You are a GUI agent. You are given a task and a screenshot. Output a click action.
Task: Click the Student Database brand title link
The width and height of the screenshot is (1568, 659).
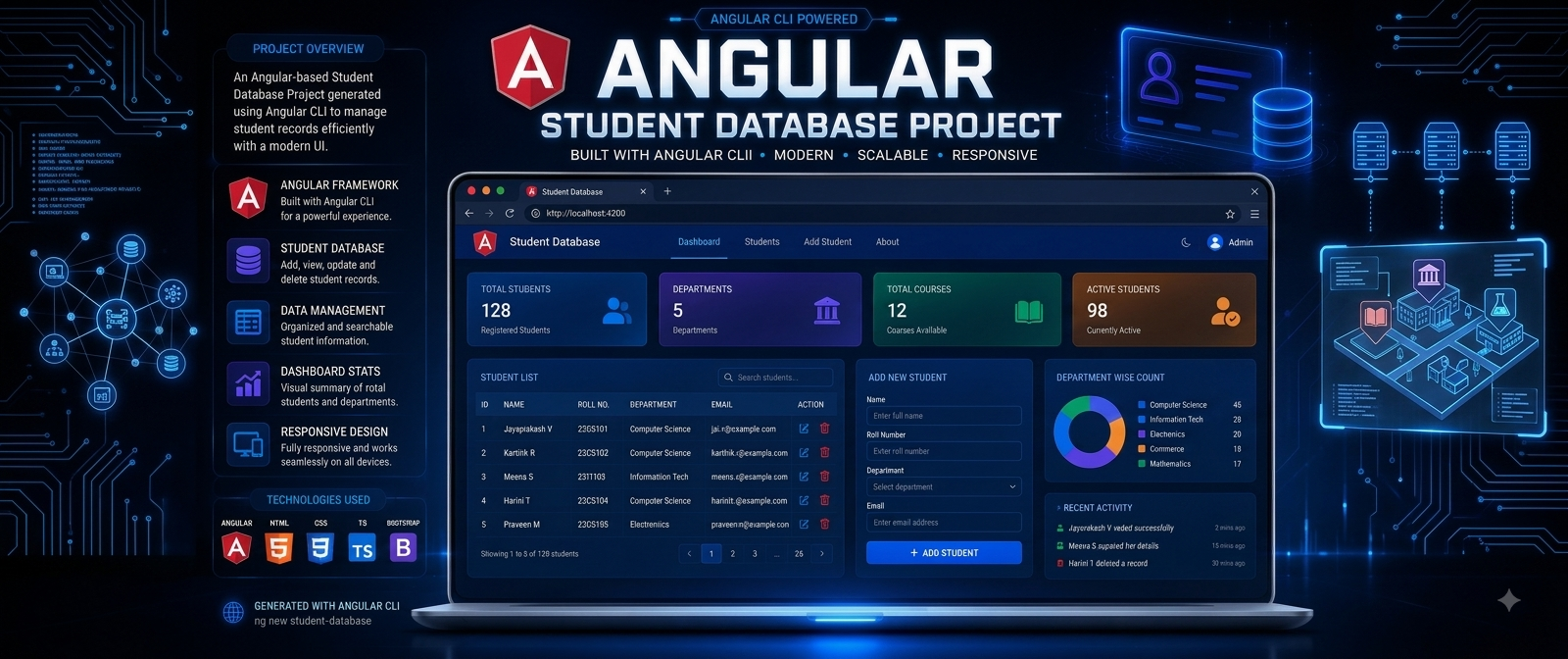555,242
